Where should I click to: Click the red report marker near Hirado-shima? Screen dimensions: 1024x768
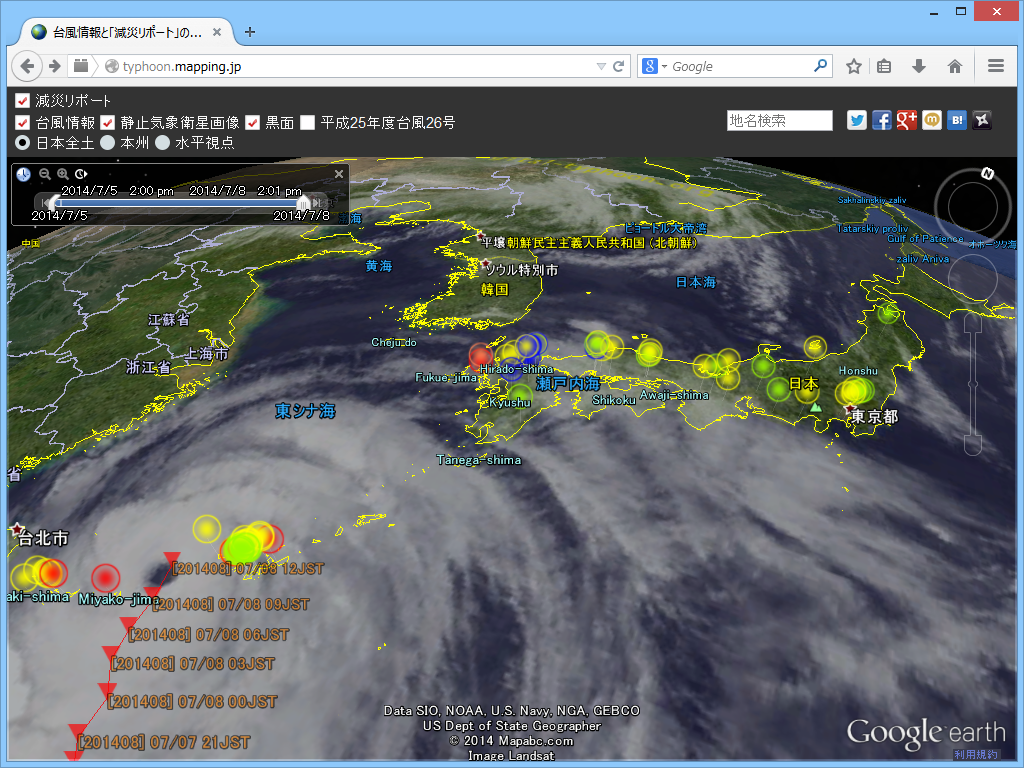[x=481, y=355]
